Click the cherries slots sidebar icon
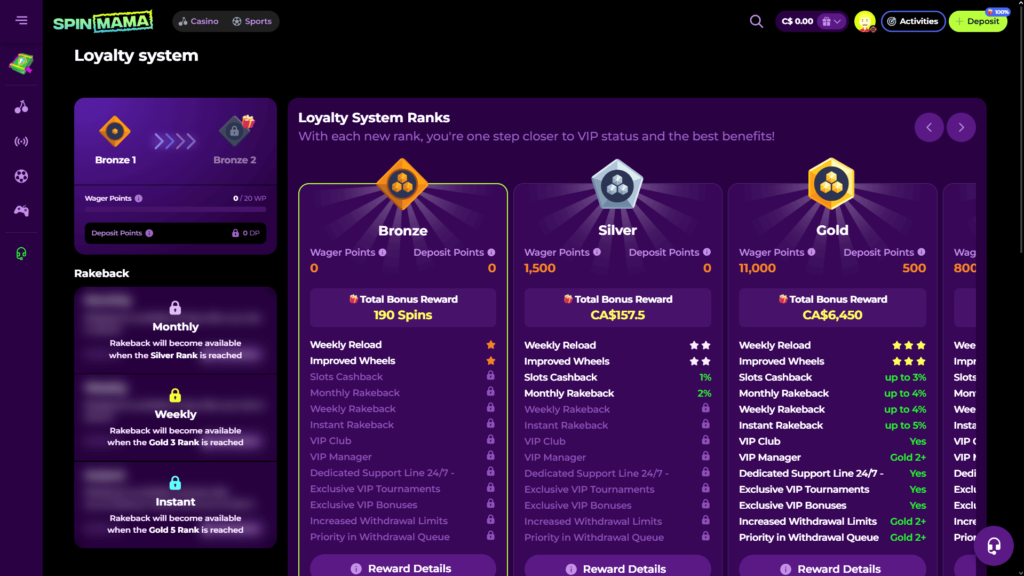The height and width of the screenshot is (576, 1024). [x=21, y=107]
